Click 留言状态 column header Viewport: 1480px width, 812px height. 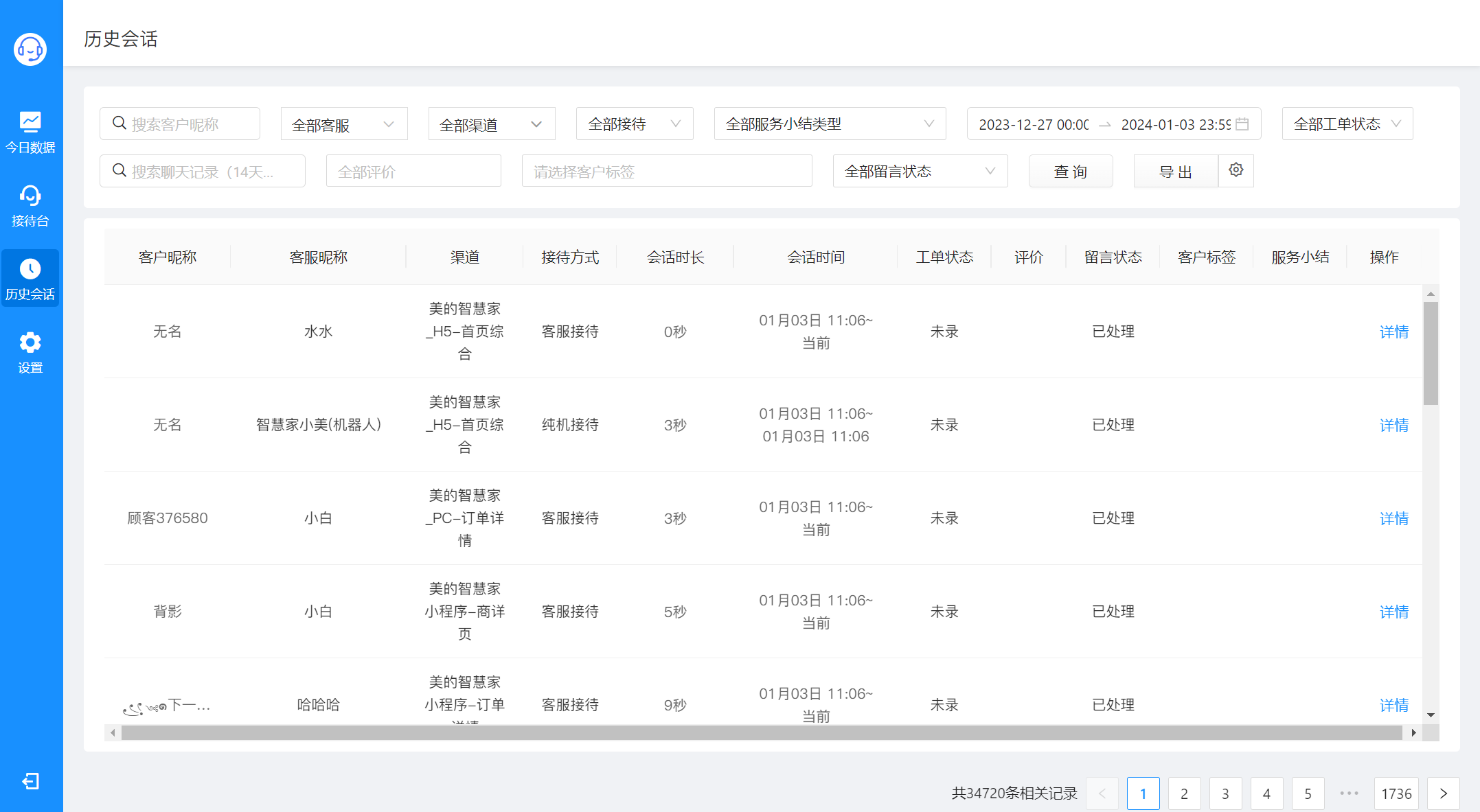1113,257
